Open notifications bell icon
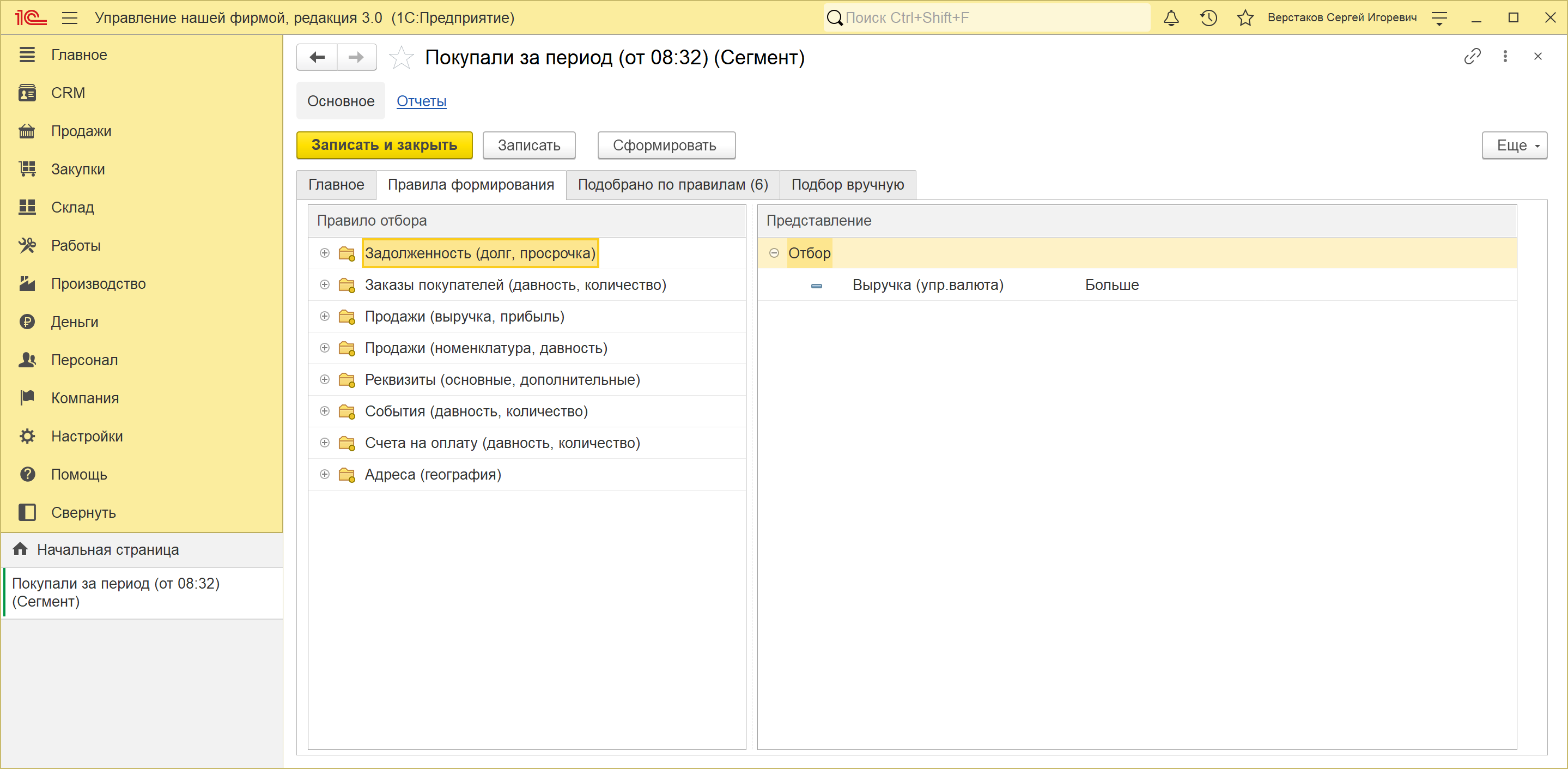 [x=1171, y=17]
